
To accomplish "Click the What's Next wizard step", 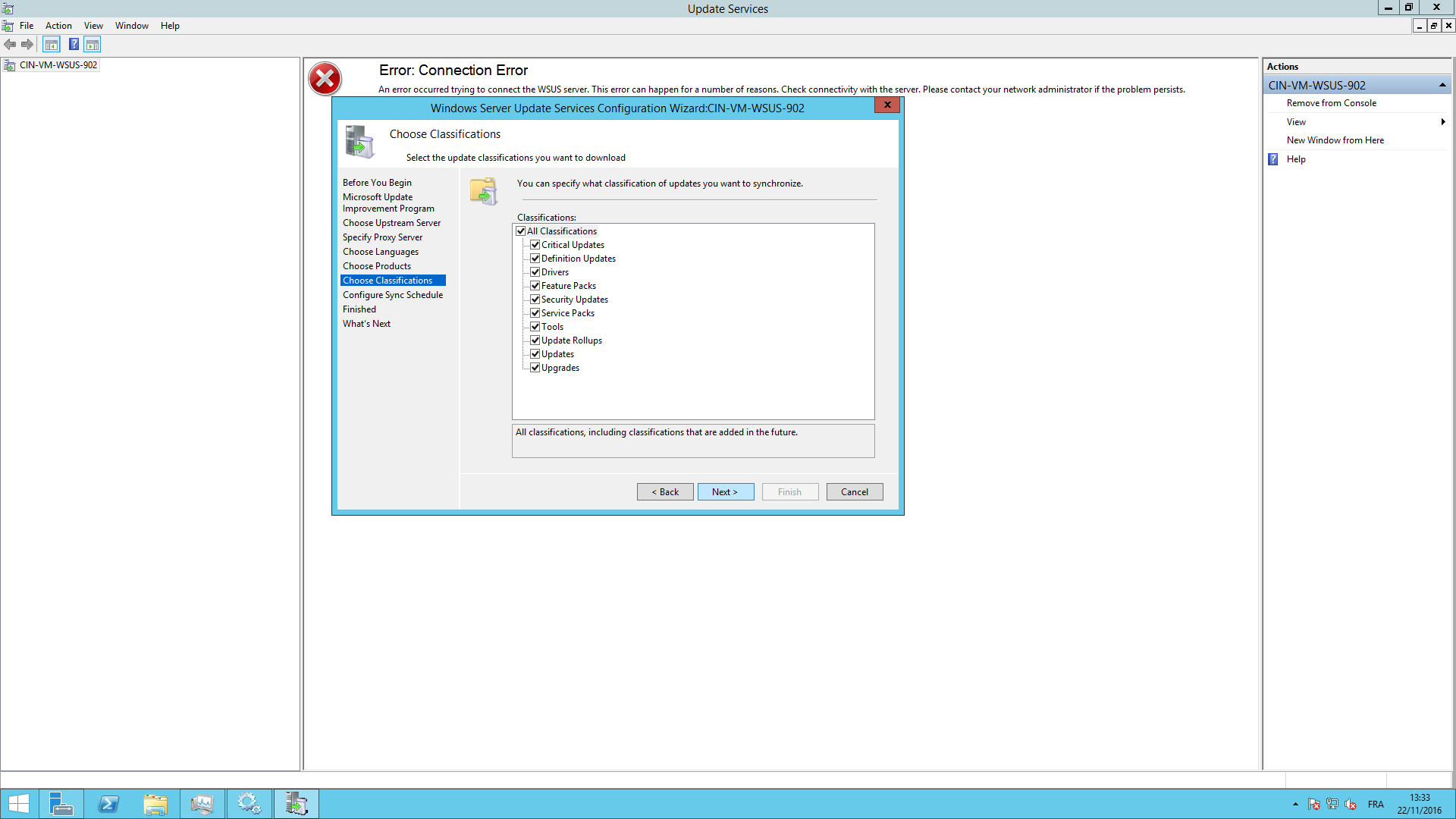I will [366, 324].
